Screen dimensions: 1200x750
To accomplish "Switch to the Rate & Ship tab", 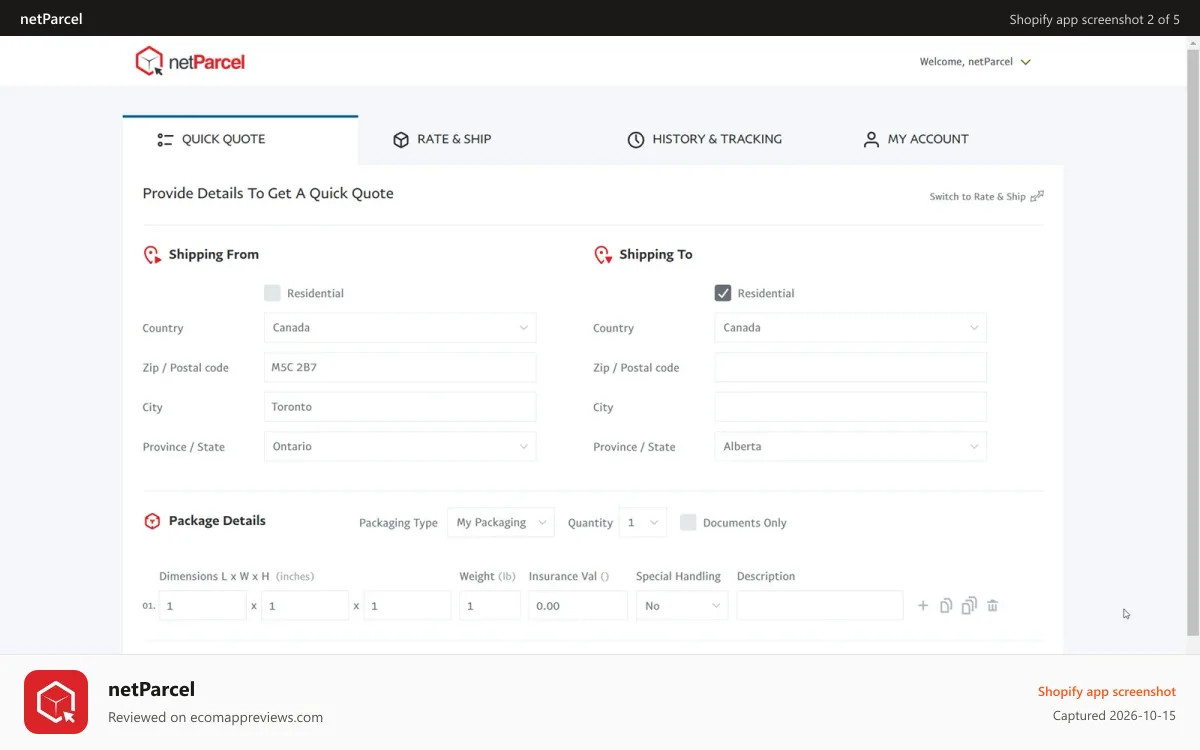I will pyautogui.click(x=441, y=140).
